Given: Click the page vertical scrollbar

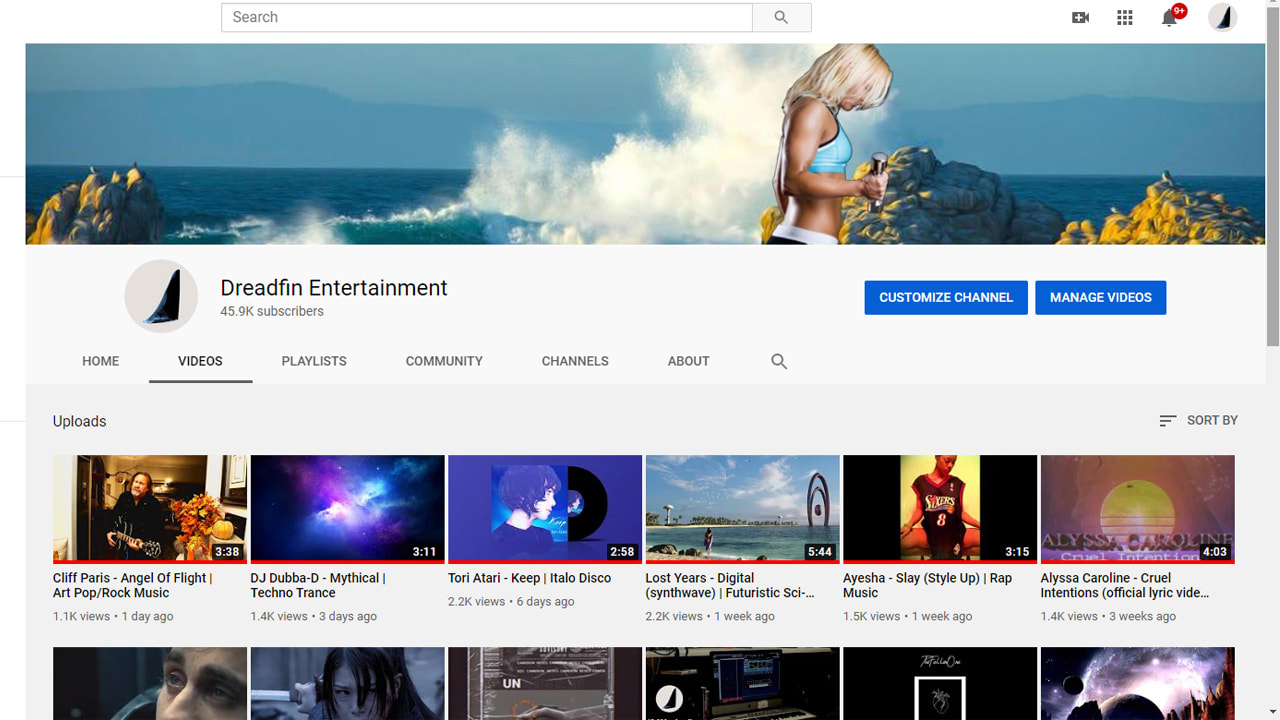Looking at the screenshot, I should point(1272,200).
